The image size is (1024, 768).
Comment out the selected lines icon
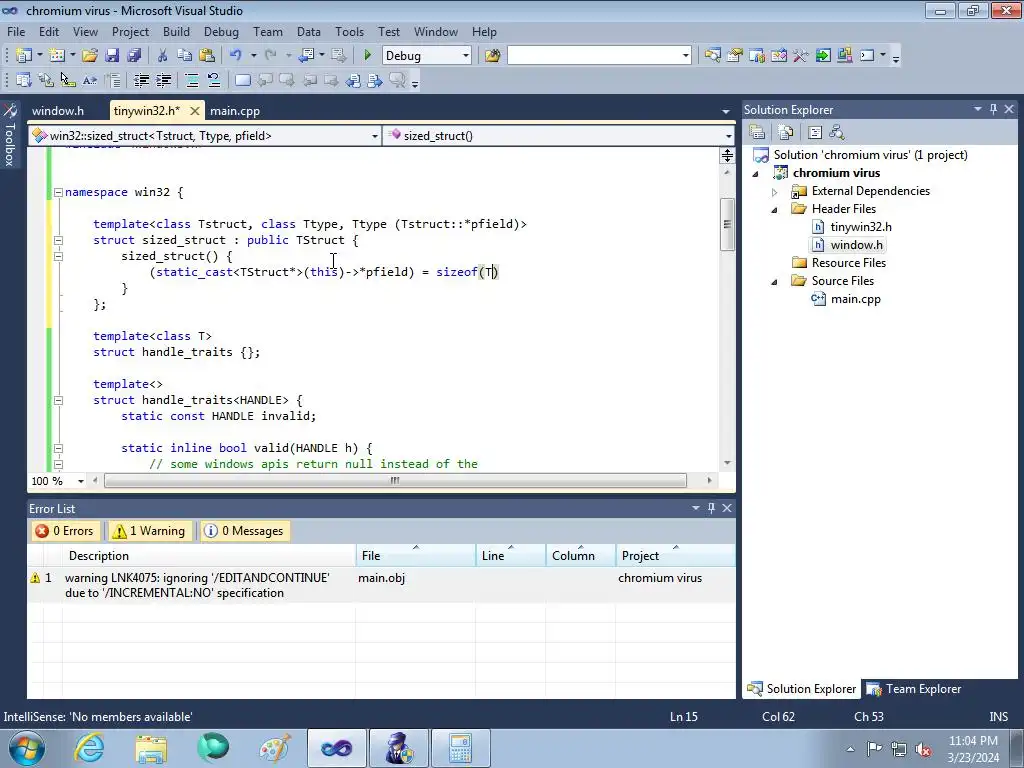click(192, 80)
